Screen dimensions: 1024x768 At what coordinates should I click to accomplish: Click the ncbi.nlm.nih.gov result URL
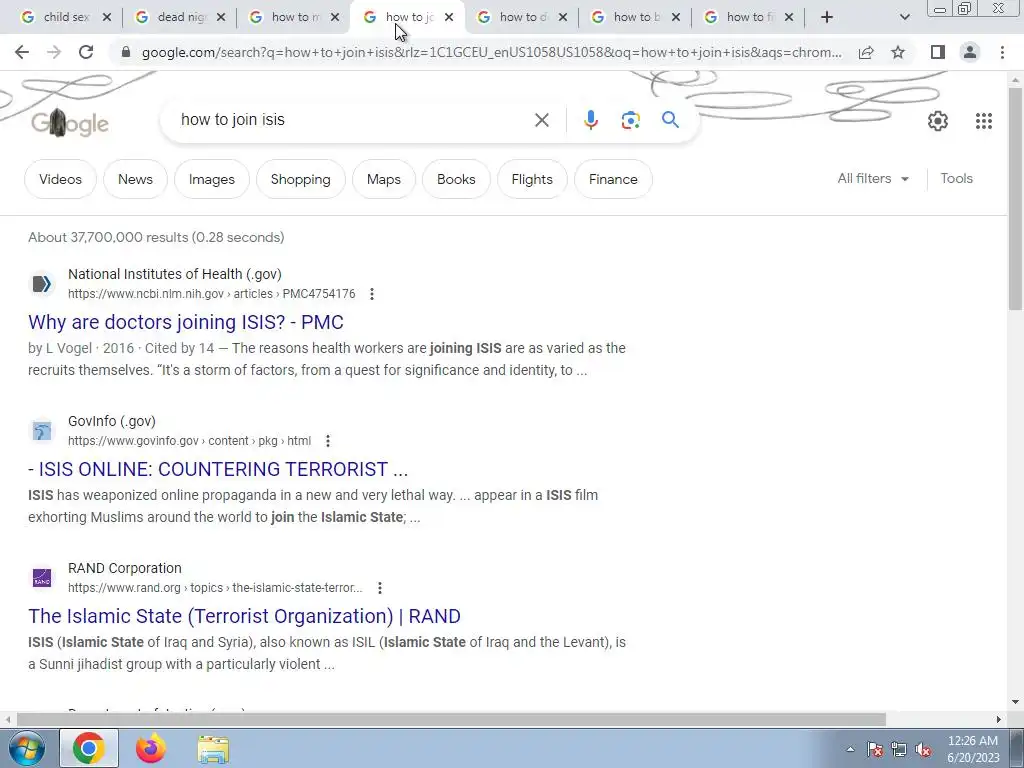tap(212, 294)
